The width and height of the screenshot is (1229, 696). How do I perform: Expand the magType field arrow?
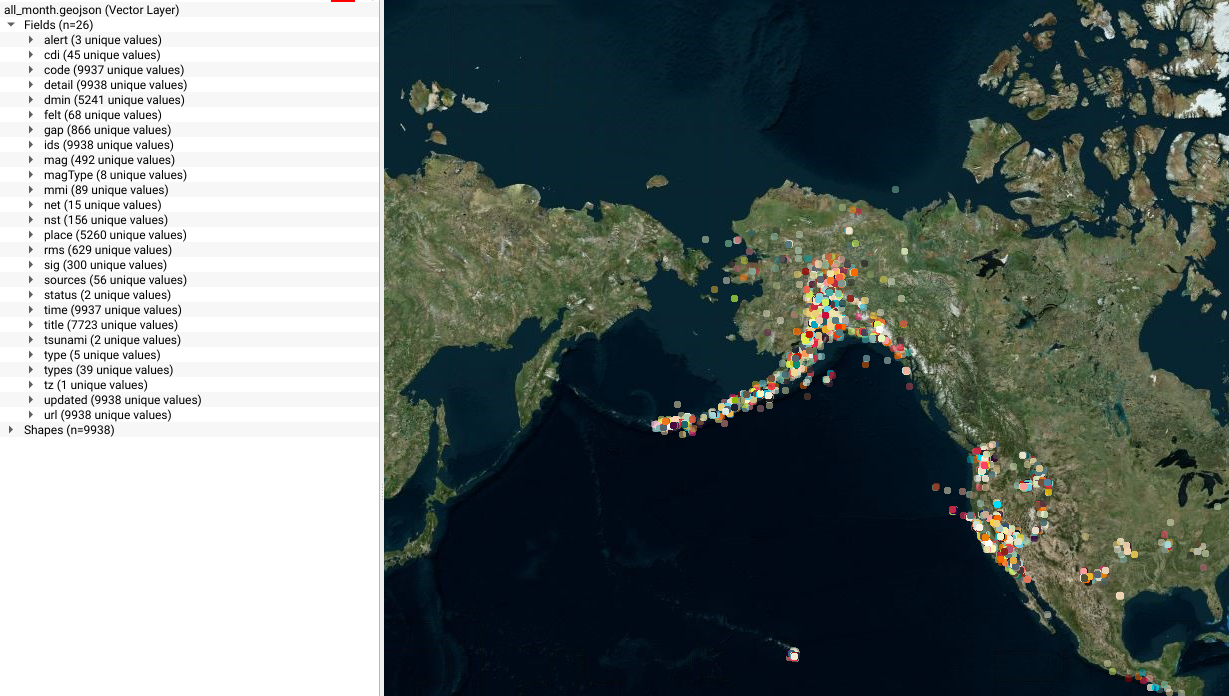(31, 175)
